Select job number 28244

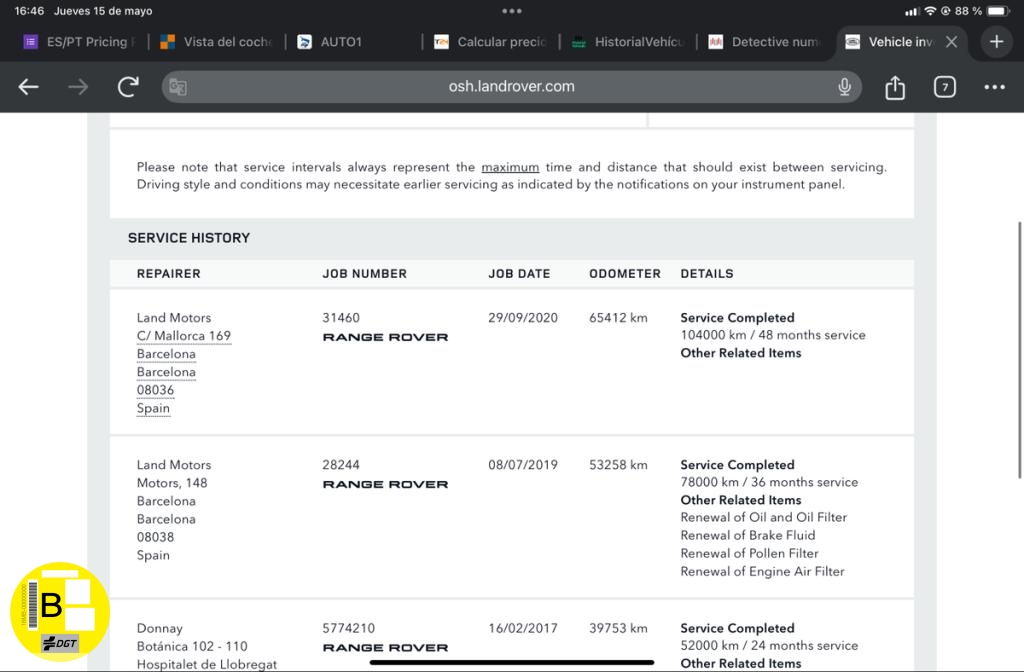[341, 465]
